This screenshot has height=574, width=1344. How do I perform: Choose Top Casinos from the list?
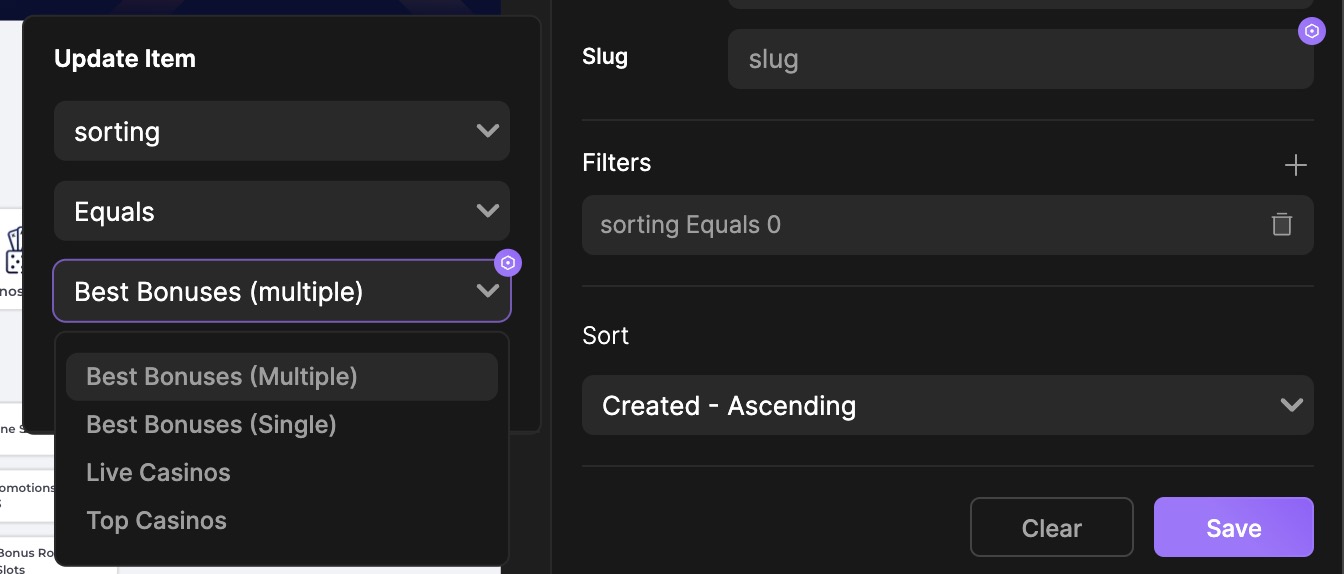156,520
